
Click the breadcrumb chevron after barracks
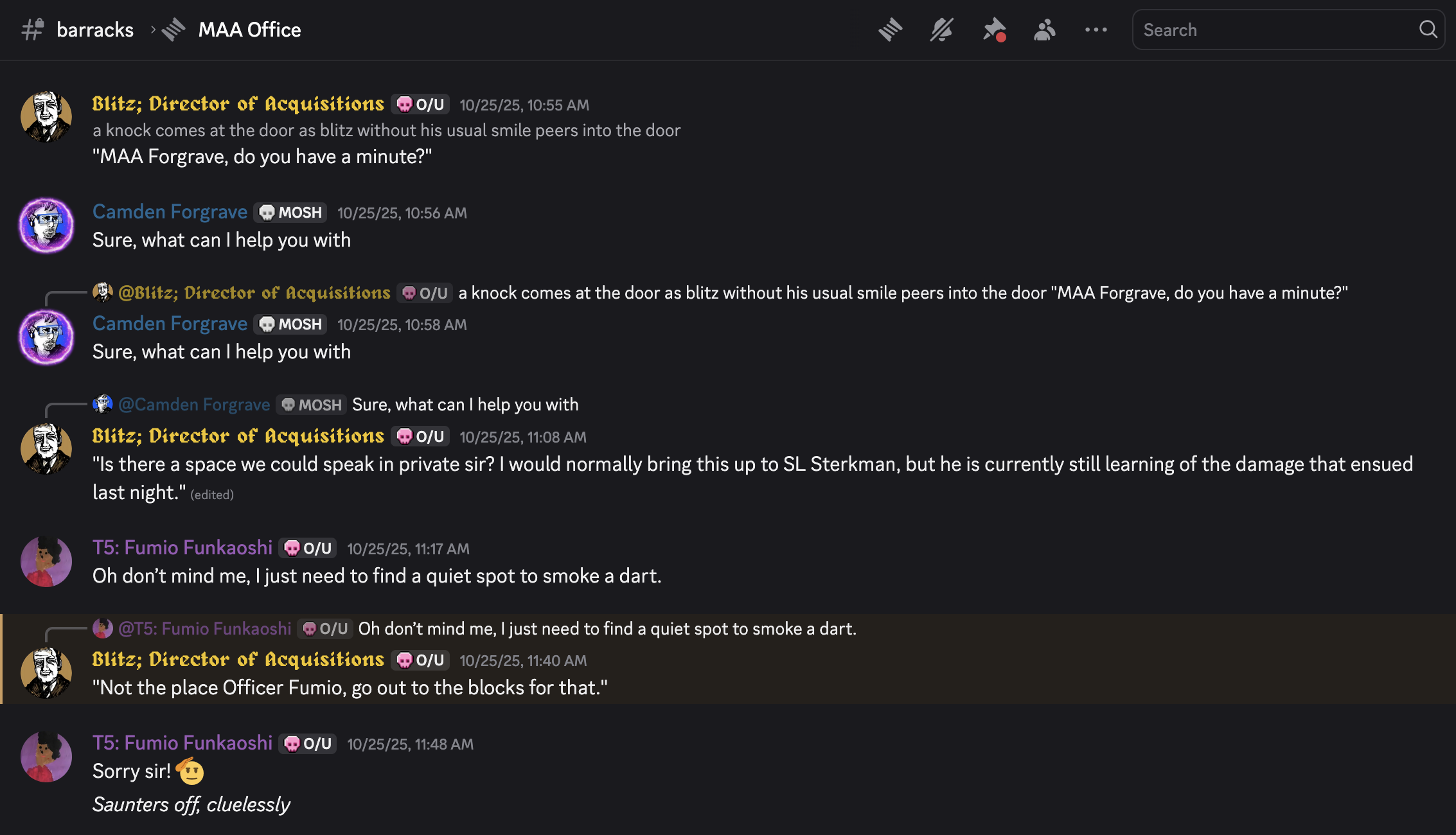pos(153,30)
